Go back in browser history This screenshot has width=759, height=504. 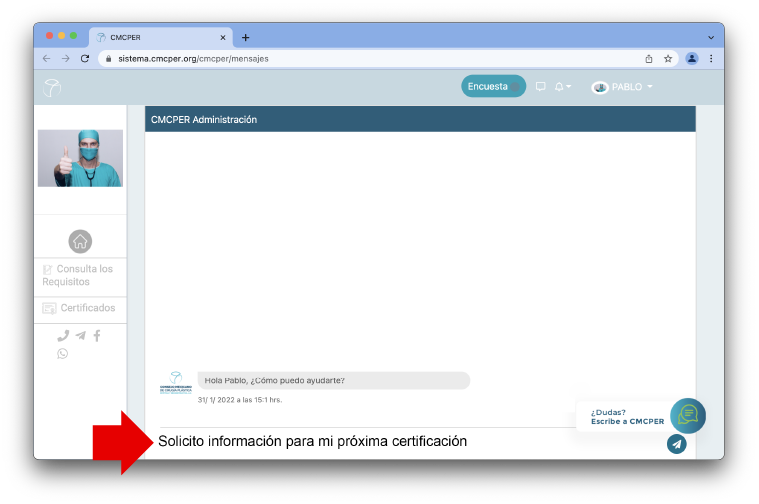46,59
